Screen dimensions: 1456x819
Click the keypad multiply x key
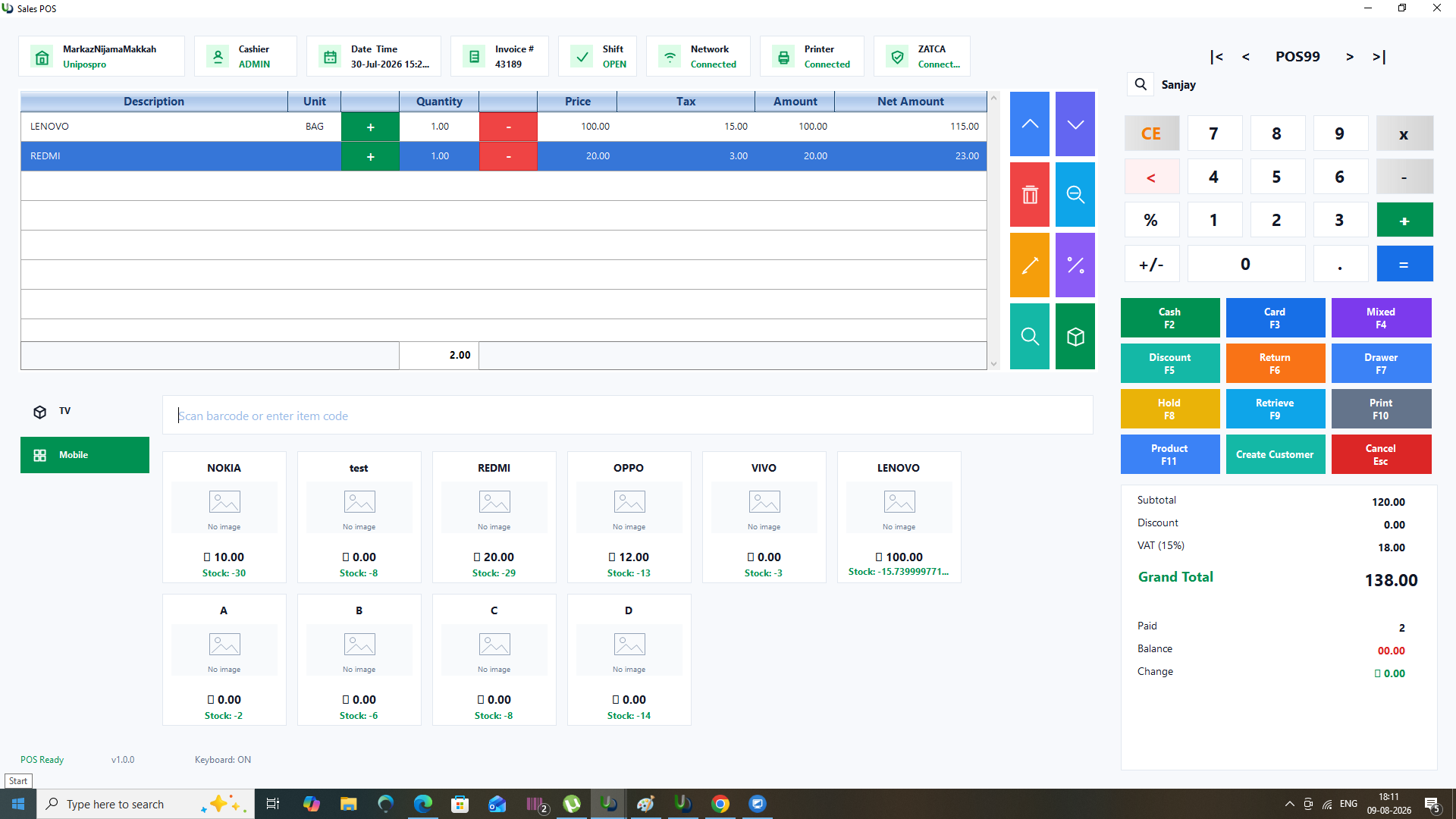click(1404, 133)
